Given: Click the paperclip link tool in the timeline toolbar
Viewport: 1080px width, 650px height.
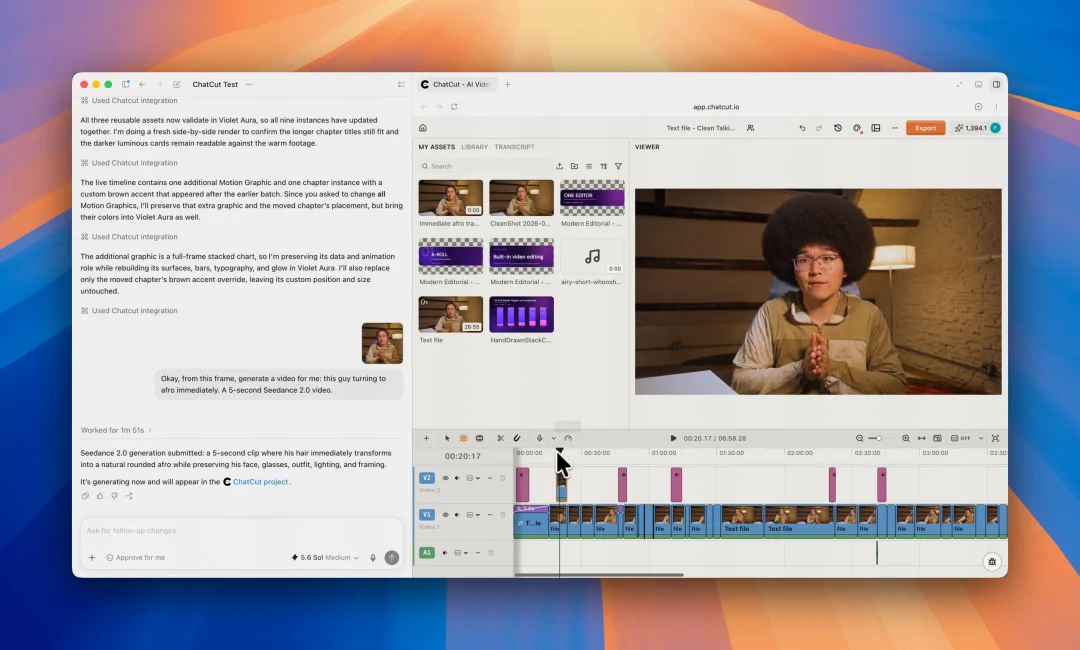Looking at the screenshot, I should 517,438.
